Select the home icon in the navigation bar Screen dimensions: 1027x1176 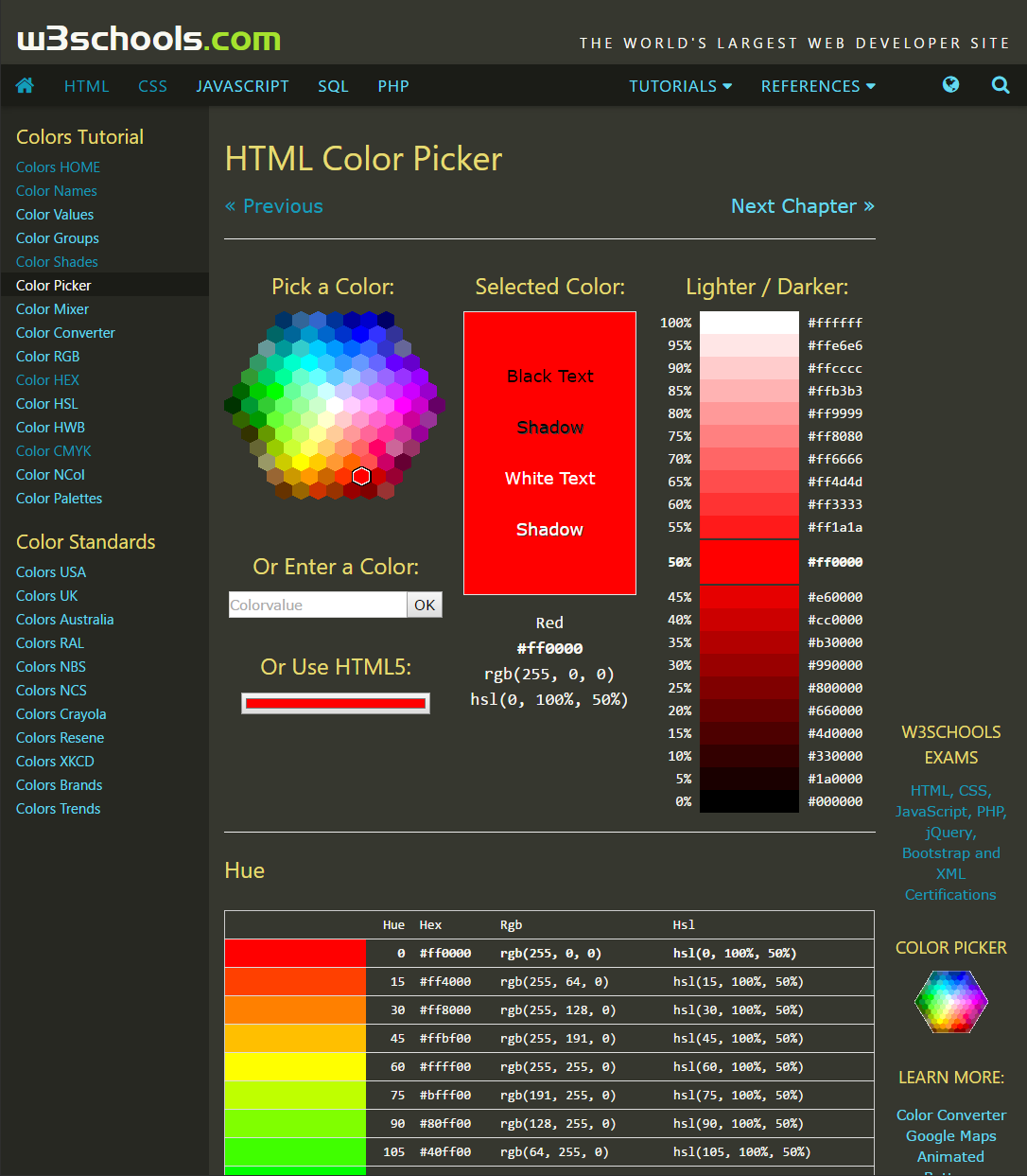pos(25,85)
